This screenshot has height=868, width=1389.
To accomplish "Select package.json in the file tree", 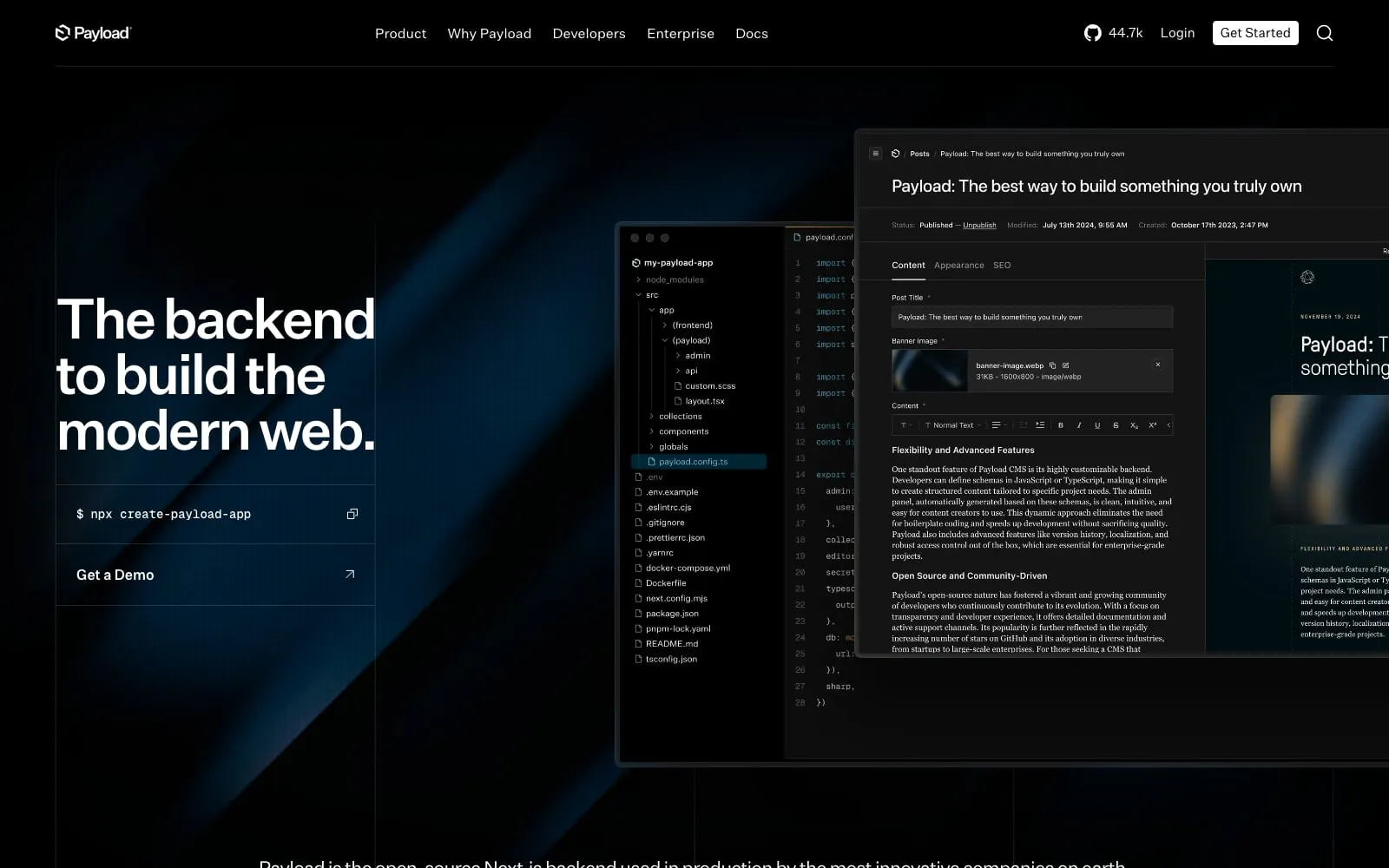I will 667,614.
